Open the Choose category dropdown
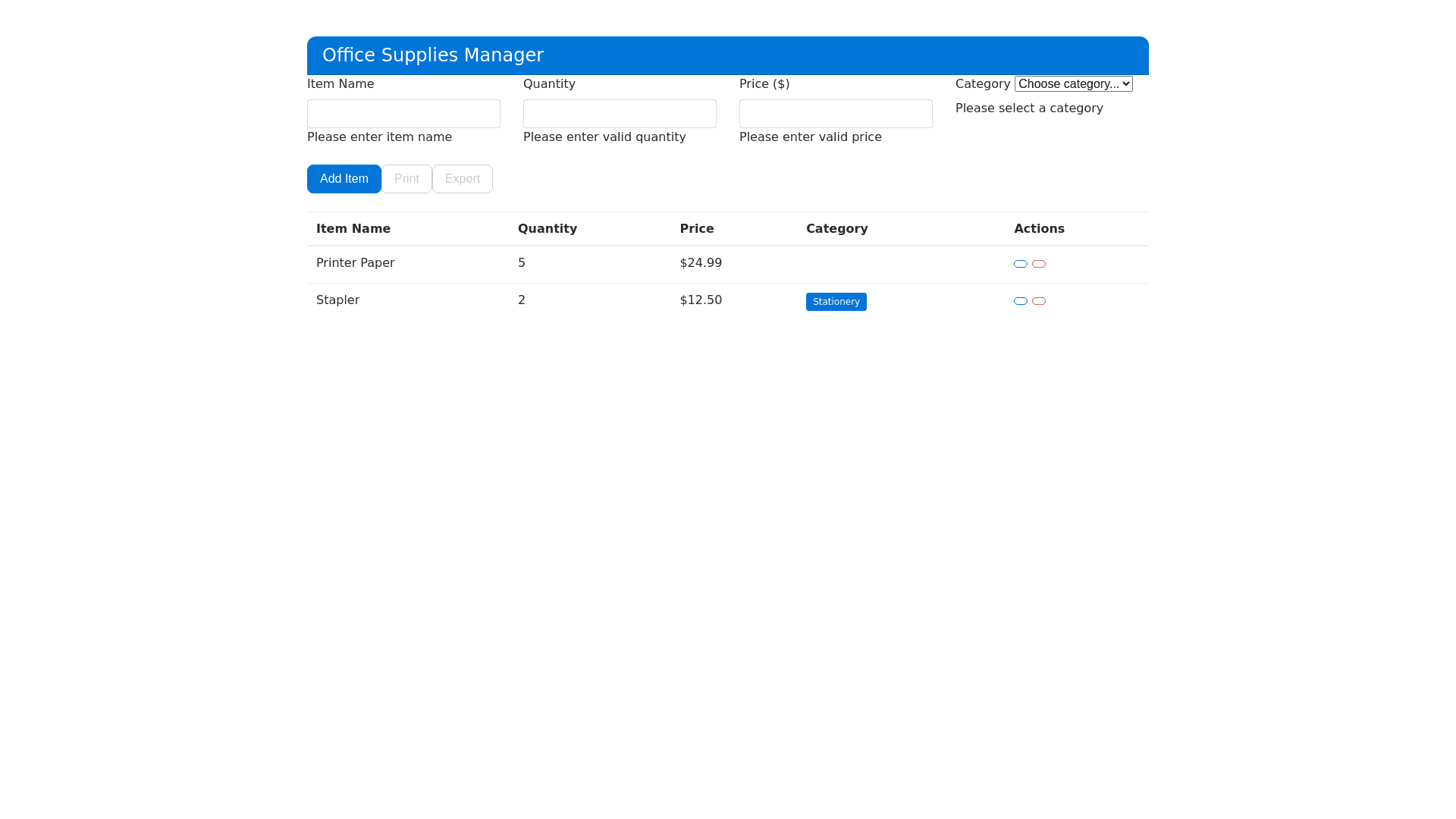Image resolution: width=1456 pixels, height=819 pixels. [1073, 84]
